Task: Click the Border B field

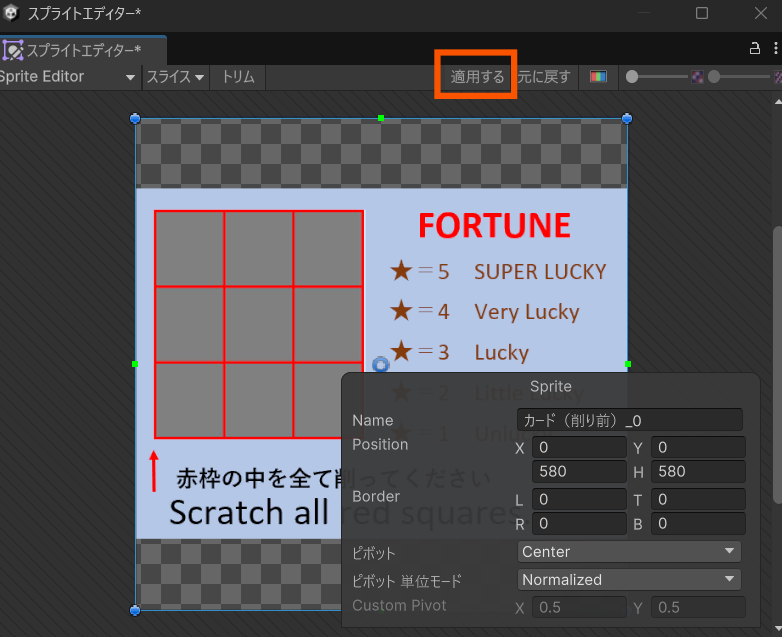Action: 698,523
